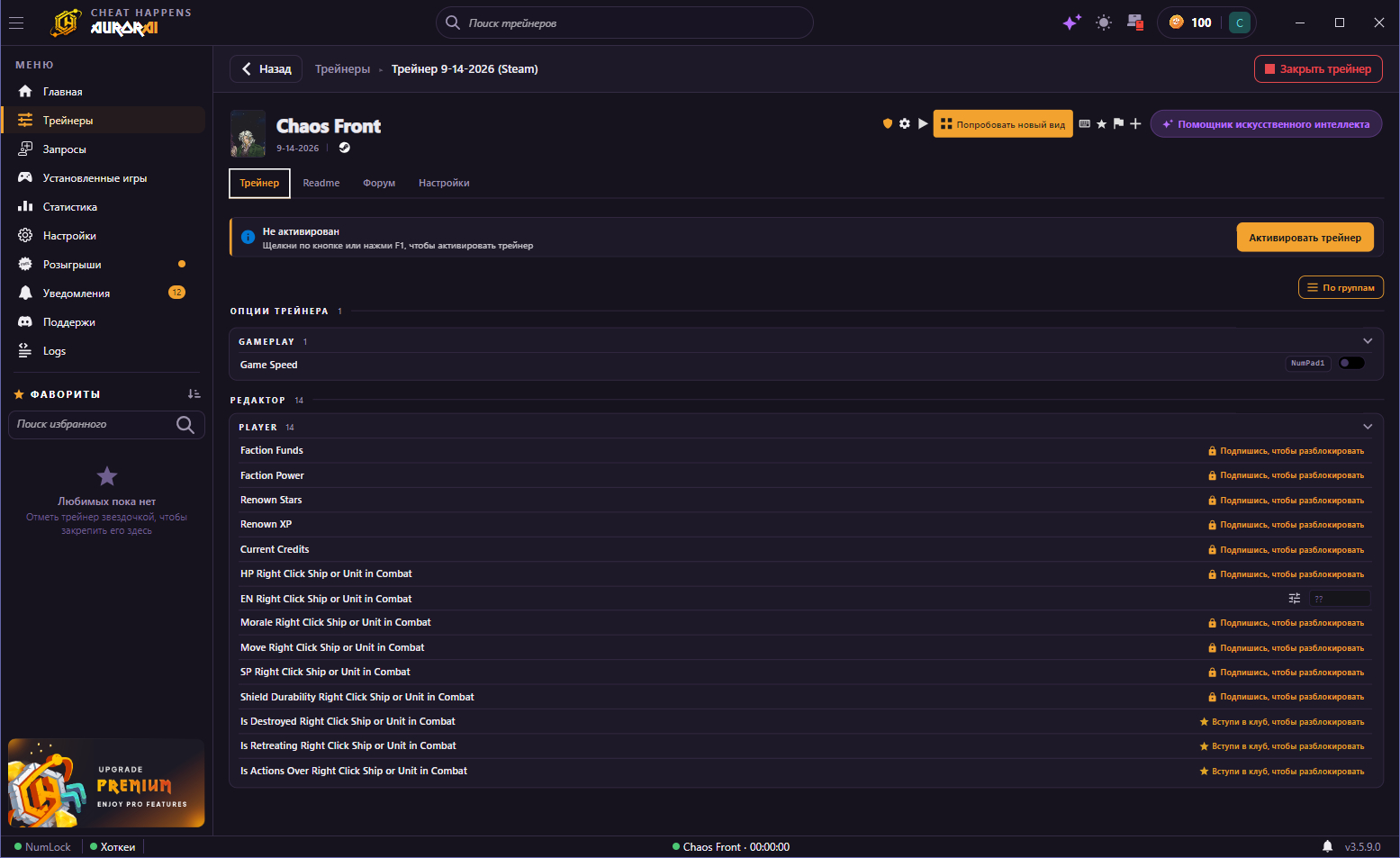This screenshot has height=858, width=1400.
Task: Click the sun icon to switch theme
Action: (1103, 23)
